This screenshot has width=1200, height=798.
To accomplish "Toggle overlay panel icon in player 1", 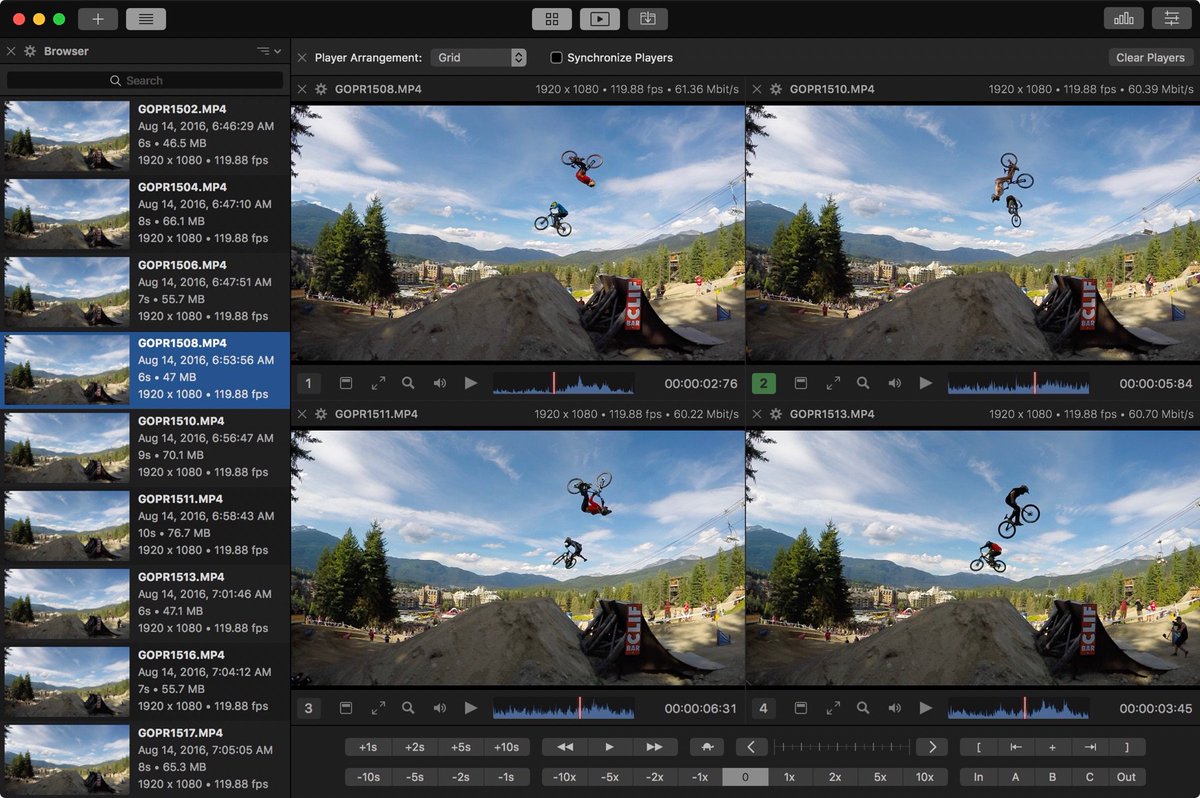I will pos(345,383).
